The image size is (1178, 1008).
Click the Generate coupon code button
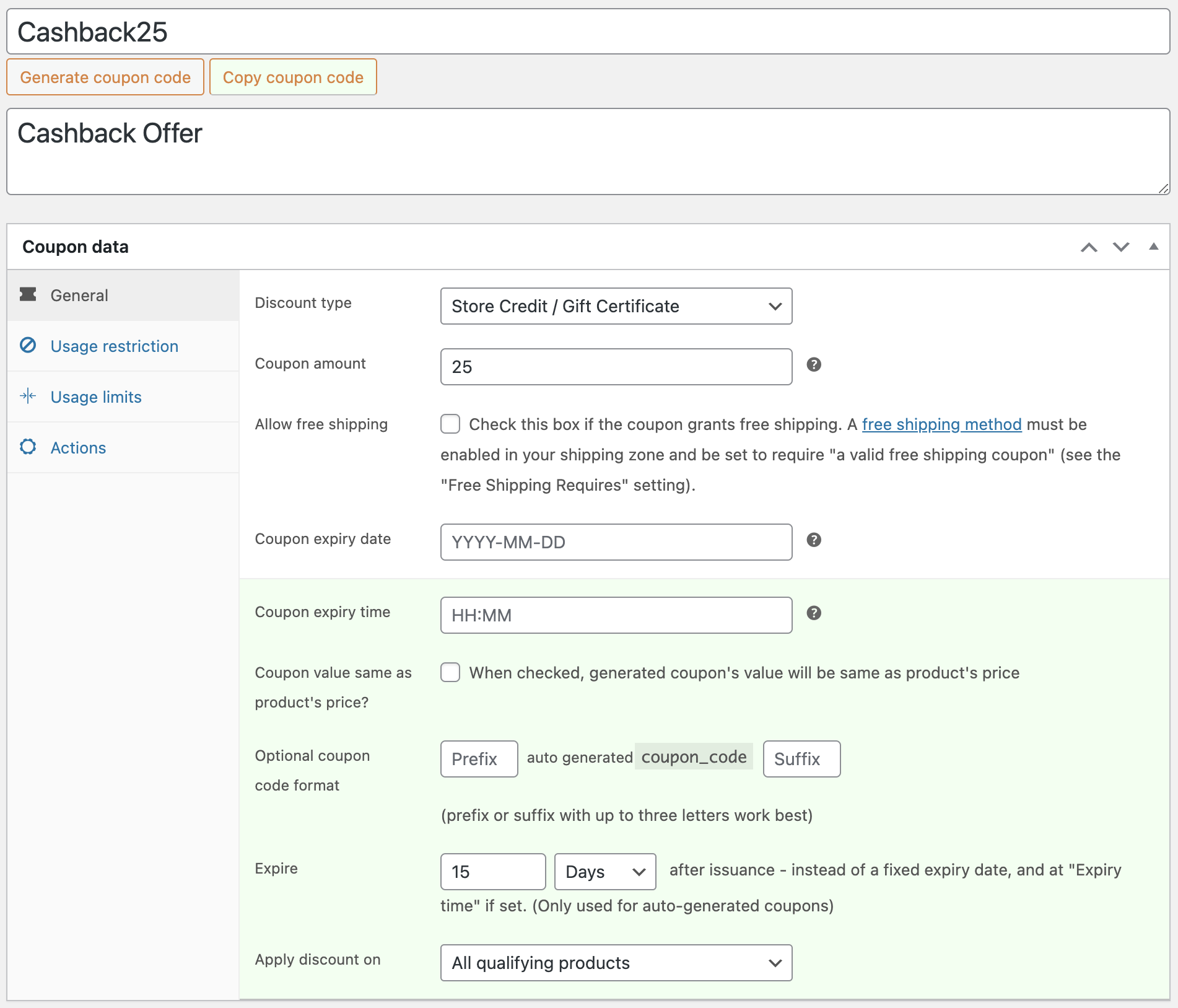[x=105, y=77]
